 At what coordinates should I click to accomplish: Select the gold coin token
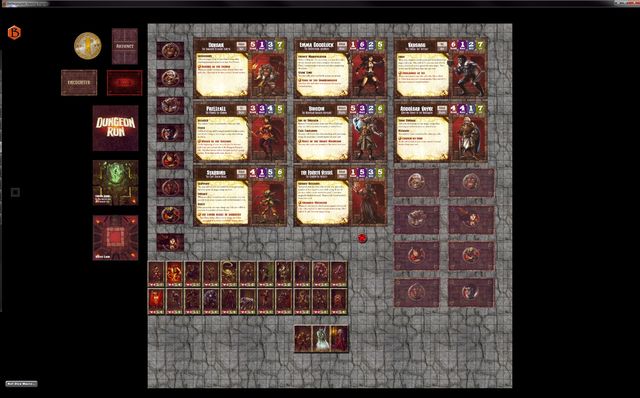(x=87, y=46)
